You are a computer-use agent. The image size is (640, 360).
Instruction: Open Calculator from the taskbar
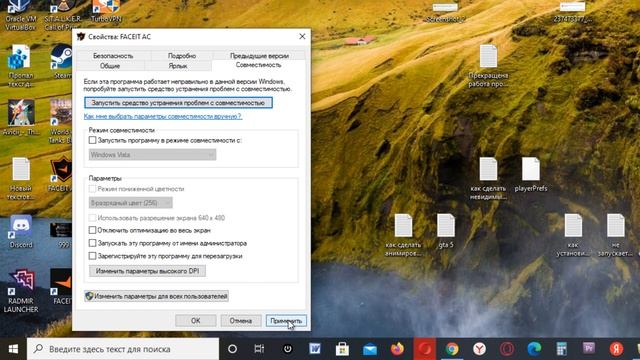[x=562, y=349]
